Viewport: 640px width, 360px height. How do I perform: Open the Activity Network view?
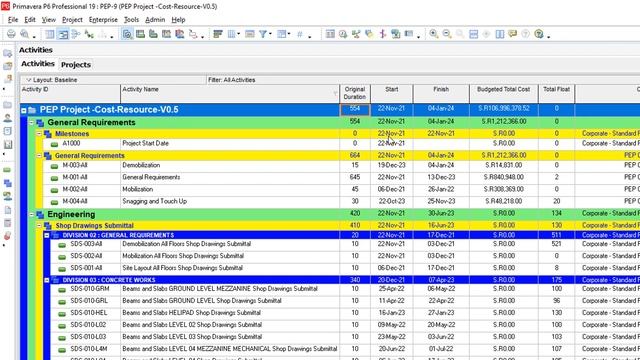pos(76,34)
